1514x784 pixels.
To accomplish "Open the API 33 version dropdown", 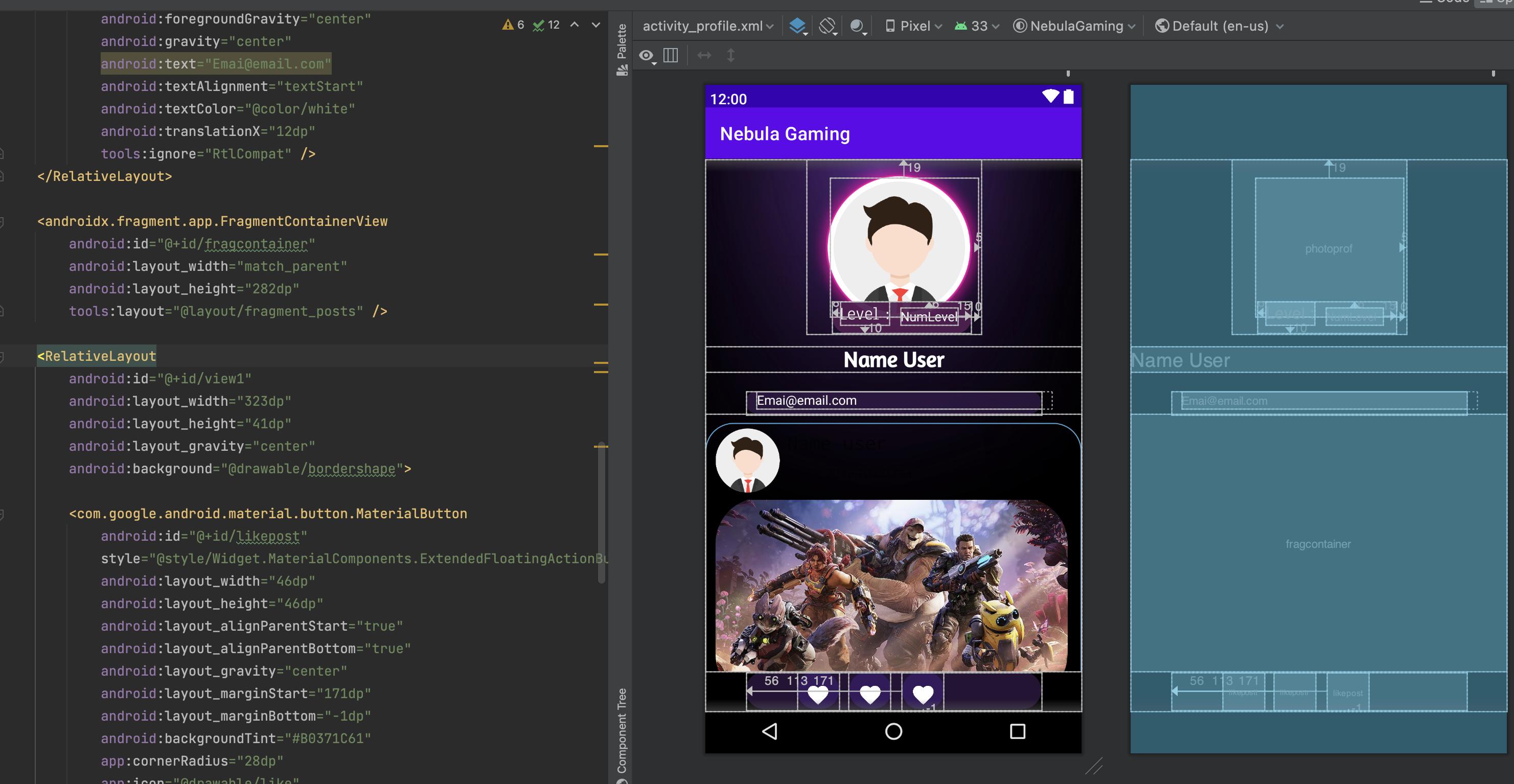I will (977, 27).
